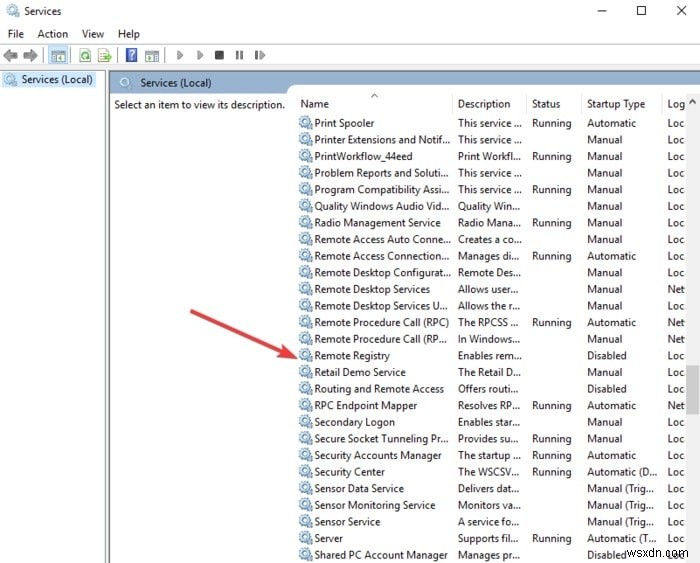Viewport: 700px width, 563px height.
Task: Open the Help menu
Action: [129, 34]
